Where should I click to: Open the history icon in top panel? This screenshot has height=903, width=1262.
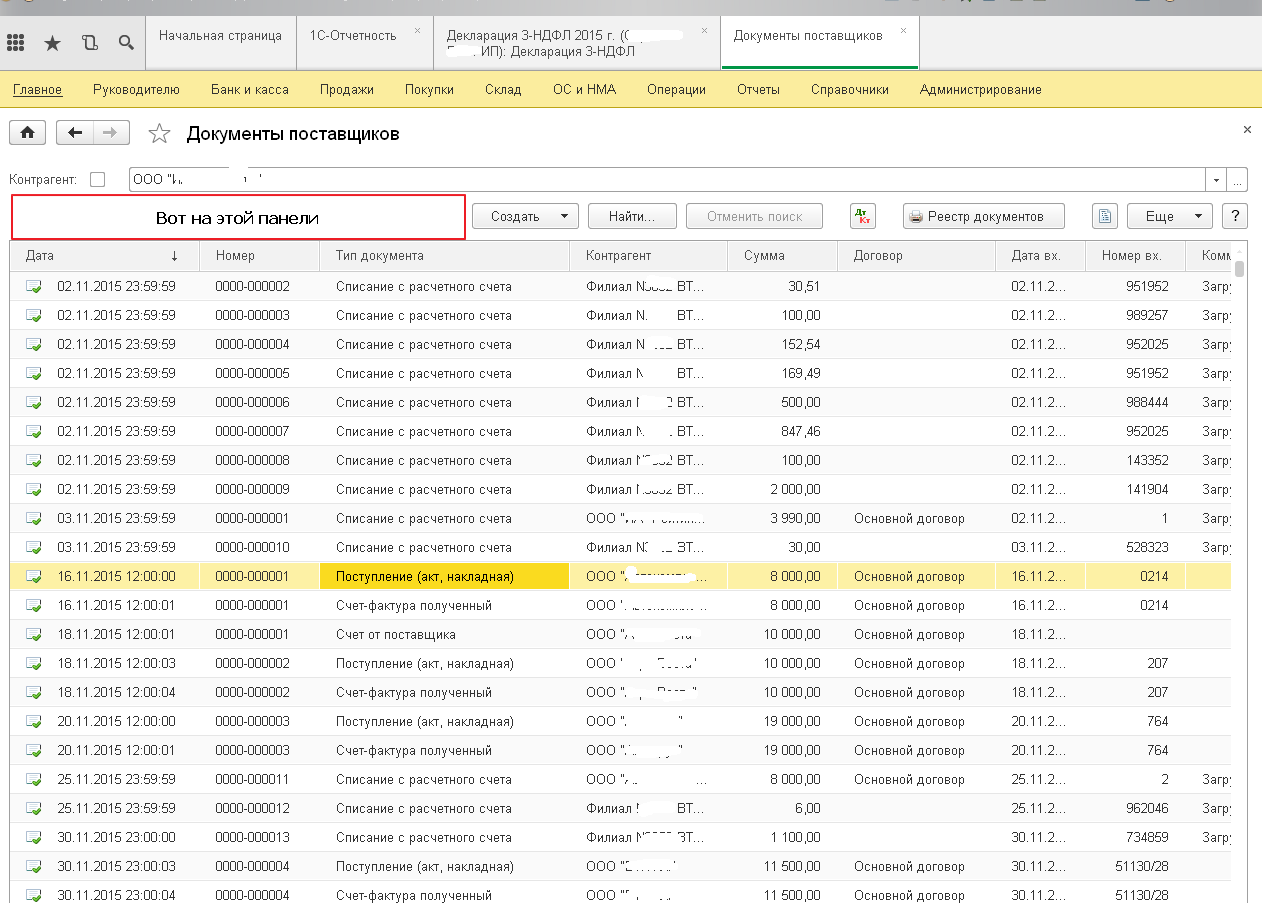pyautogui.click(x=90, y=43)
